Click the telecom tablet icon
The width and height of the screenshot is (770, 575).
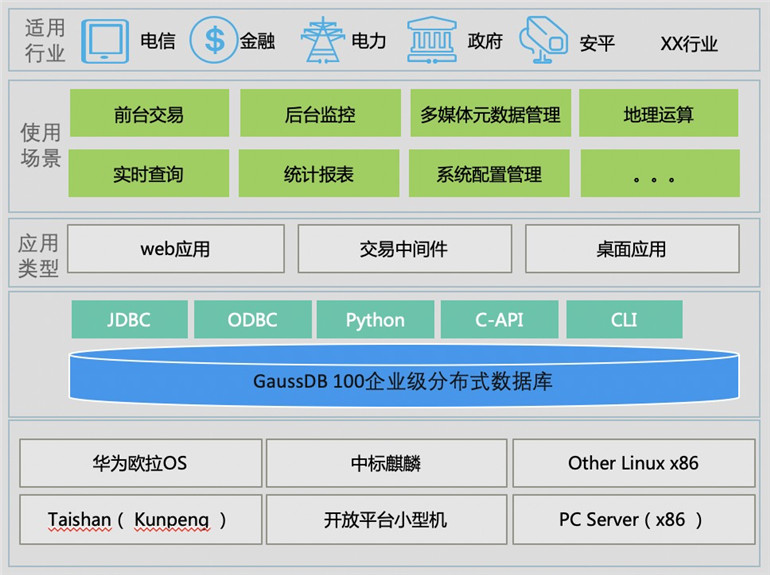(105, 41)
